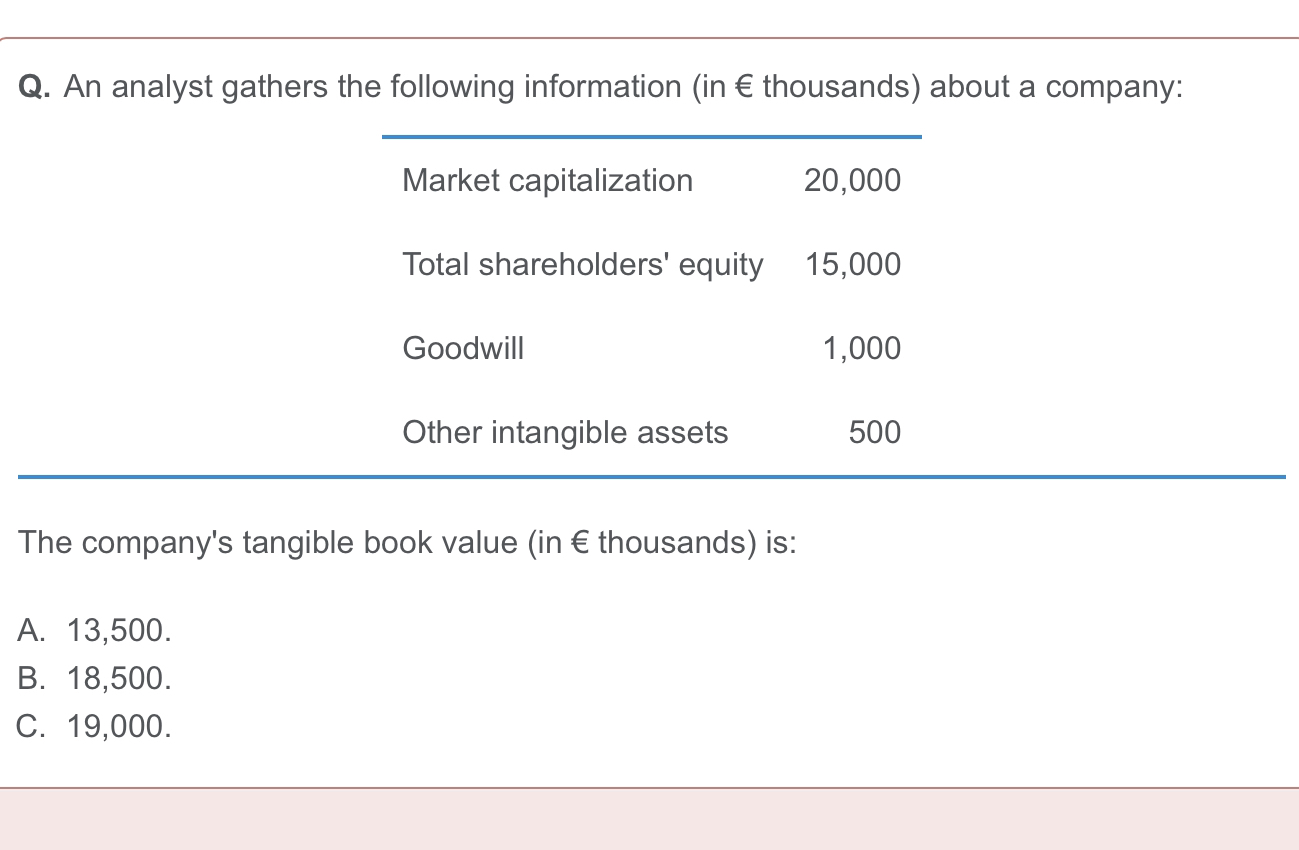
Task: Click the Total shareholders' equity label
Action: tap(582, 265)
